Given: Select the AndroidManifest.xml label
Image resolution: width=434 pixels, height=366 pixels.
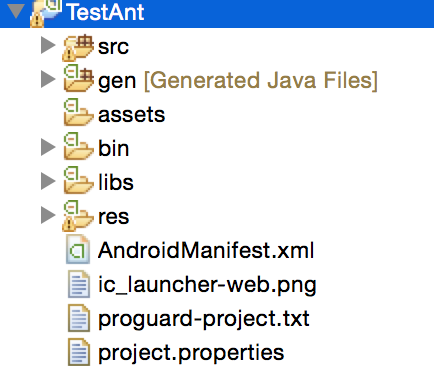Looking at the screenshot, I should click(x=206, y=250).
